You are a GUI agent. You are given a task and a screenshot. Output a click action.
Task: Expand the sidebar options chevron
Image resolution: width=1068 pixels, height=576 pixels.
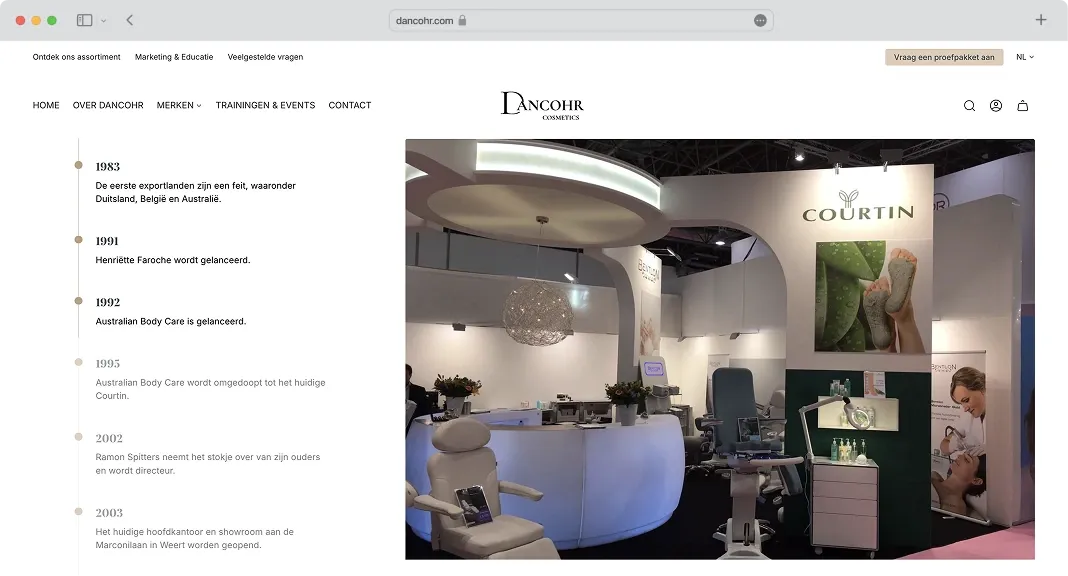click(x=104, y=21)
